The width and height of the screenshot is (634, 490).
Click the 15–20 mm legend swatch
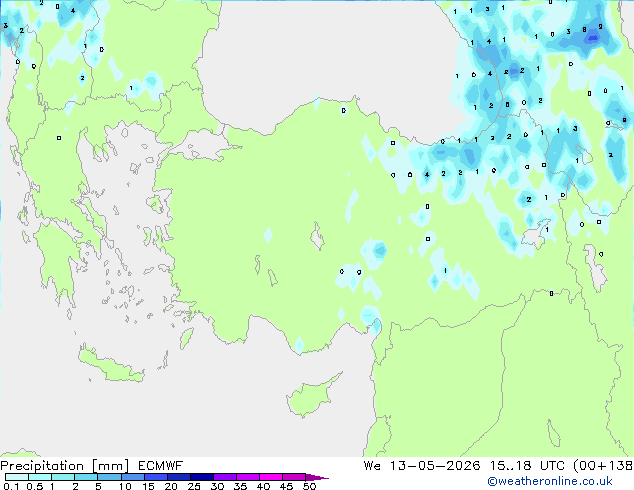pos(155,477)
